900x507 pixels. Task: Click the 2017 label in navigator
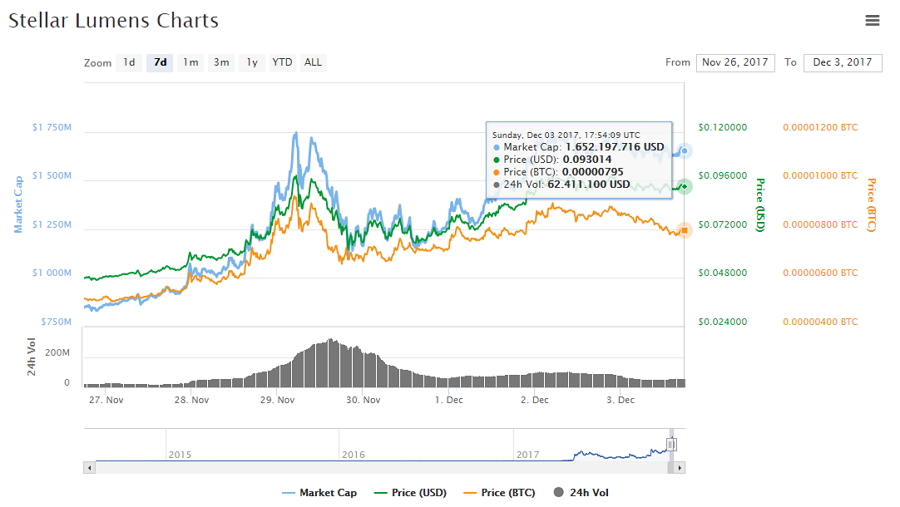click(527, 455)
